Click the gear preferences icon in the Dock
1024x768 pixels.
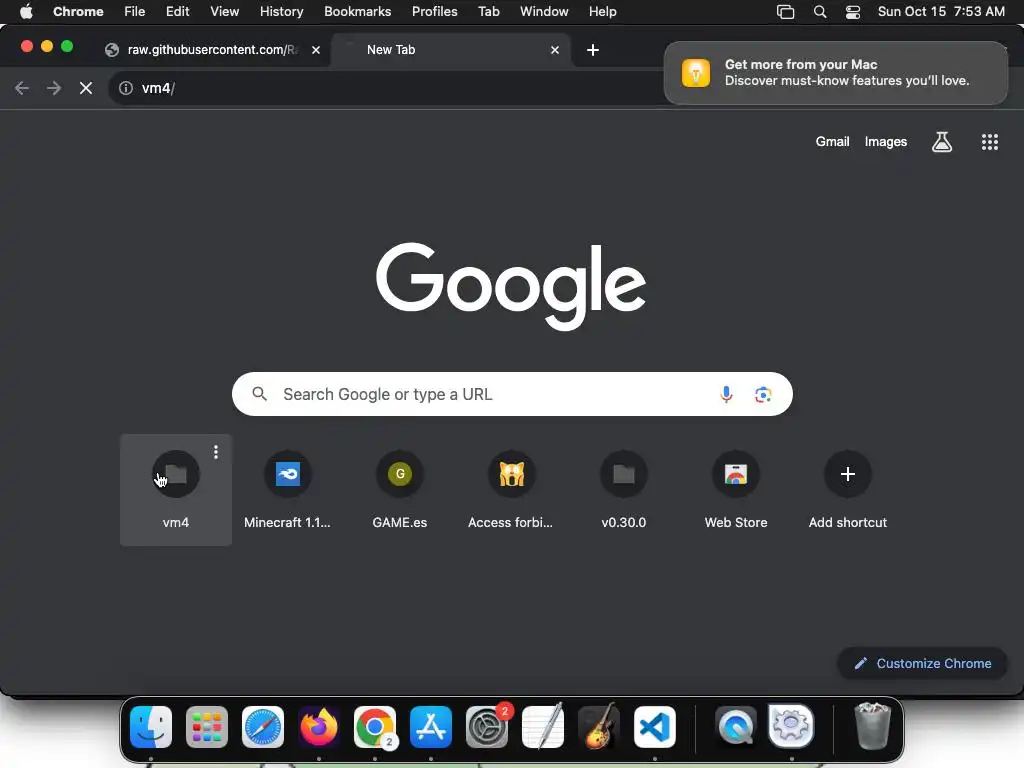(x=792, y=726)
